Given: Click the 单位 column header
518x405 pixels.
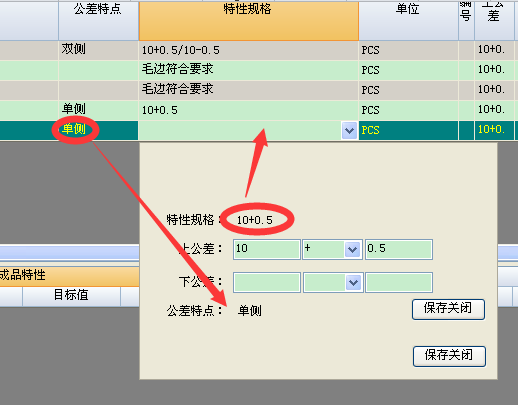Looking at the screenshot, I should coord(408,21).
